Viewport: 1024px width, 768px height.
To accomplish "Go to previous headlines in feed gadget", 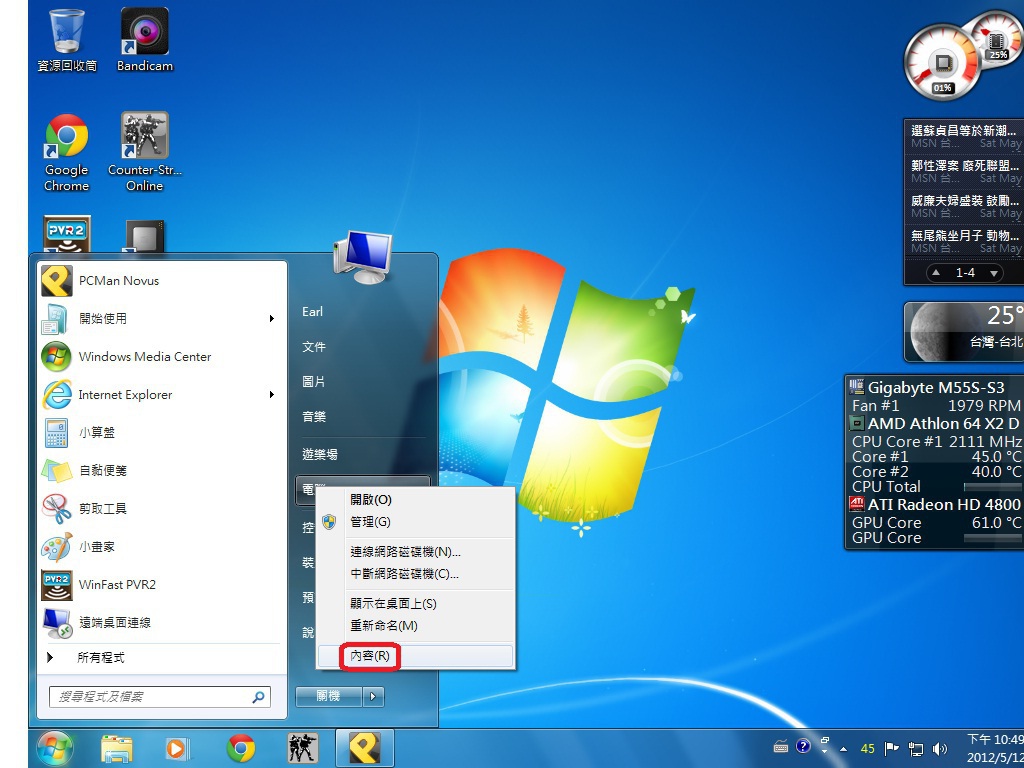I will point(936,273).
